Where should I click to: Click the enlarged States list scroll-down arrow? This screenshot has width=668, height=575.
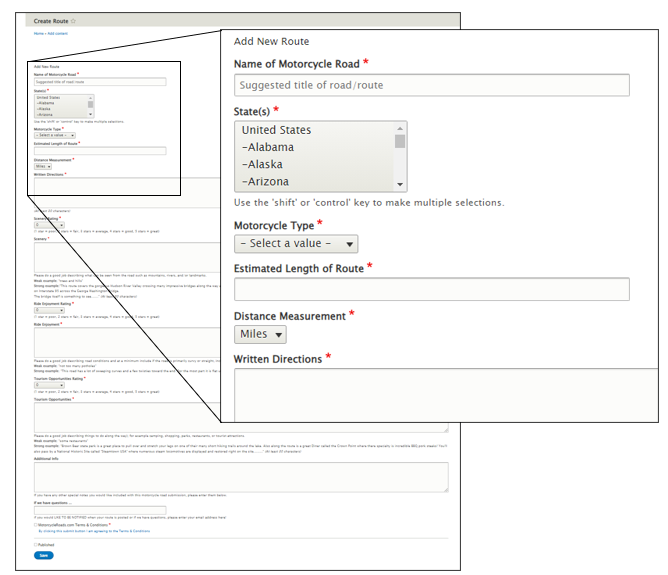[x=401, y=184]
